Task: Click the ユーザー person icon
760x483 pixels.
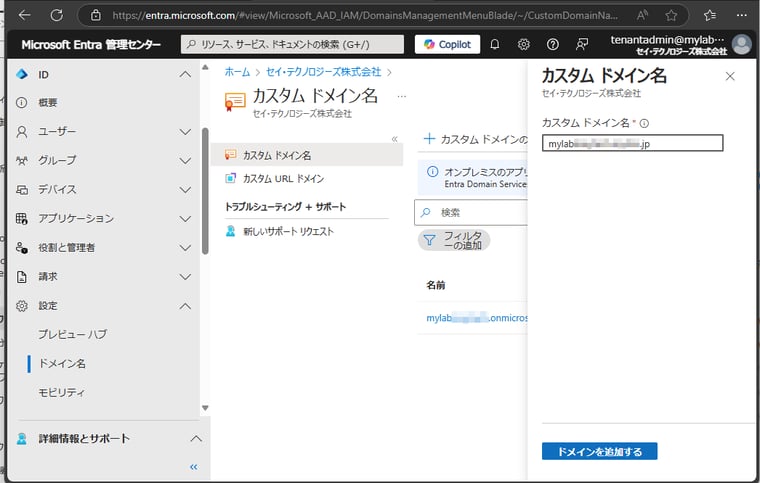Action: click(x=22, y=132)
